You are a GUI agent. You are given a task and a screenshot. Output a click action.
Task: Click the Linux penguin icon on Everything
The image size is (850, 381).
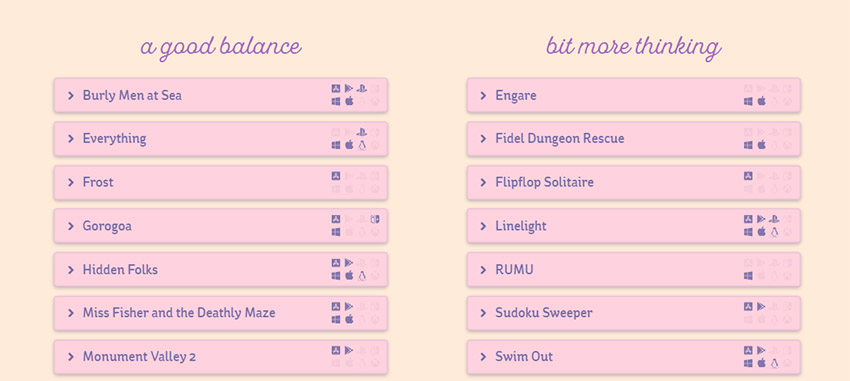point(362,145)
